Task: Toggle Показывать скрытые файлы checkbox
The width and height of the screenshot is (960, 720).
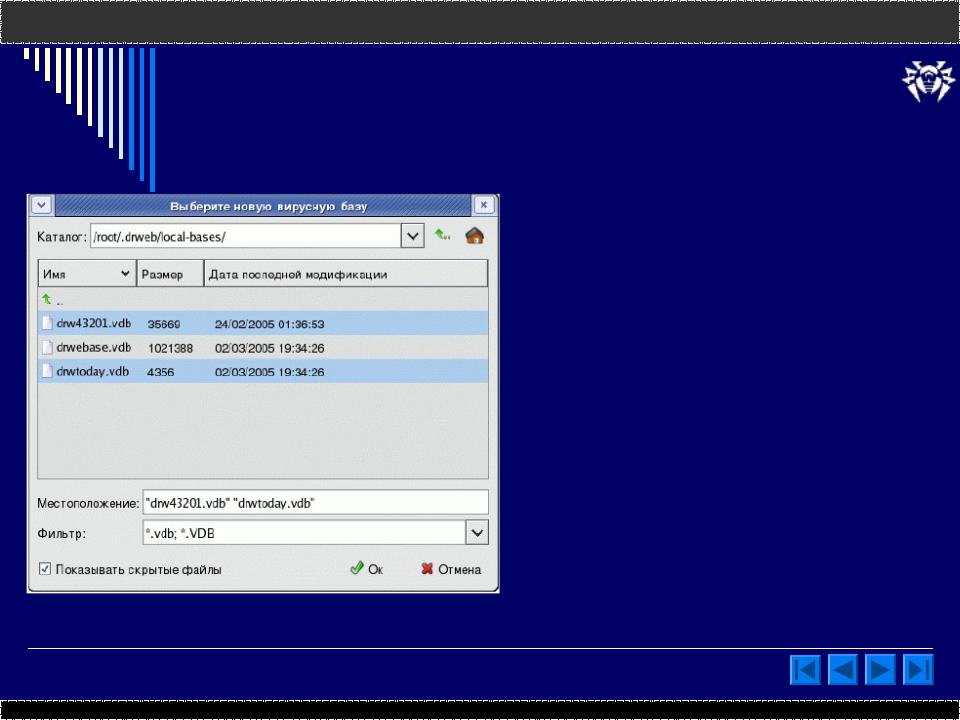Action: [45, 569]
